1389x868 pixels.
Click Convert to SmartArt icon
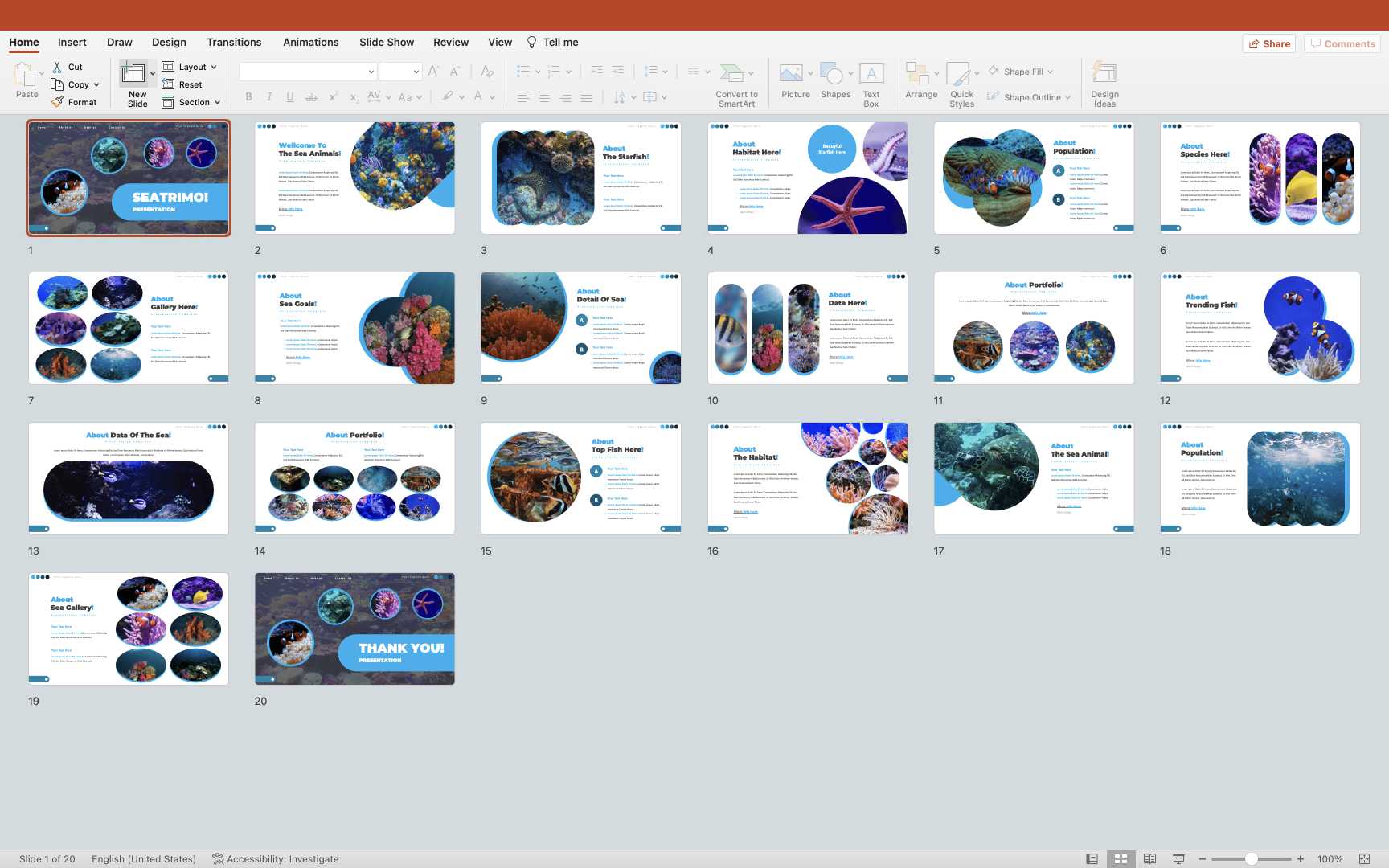point(731,75)
